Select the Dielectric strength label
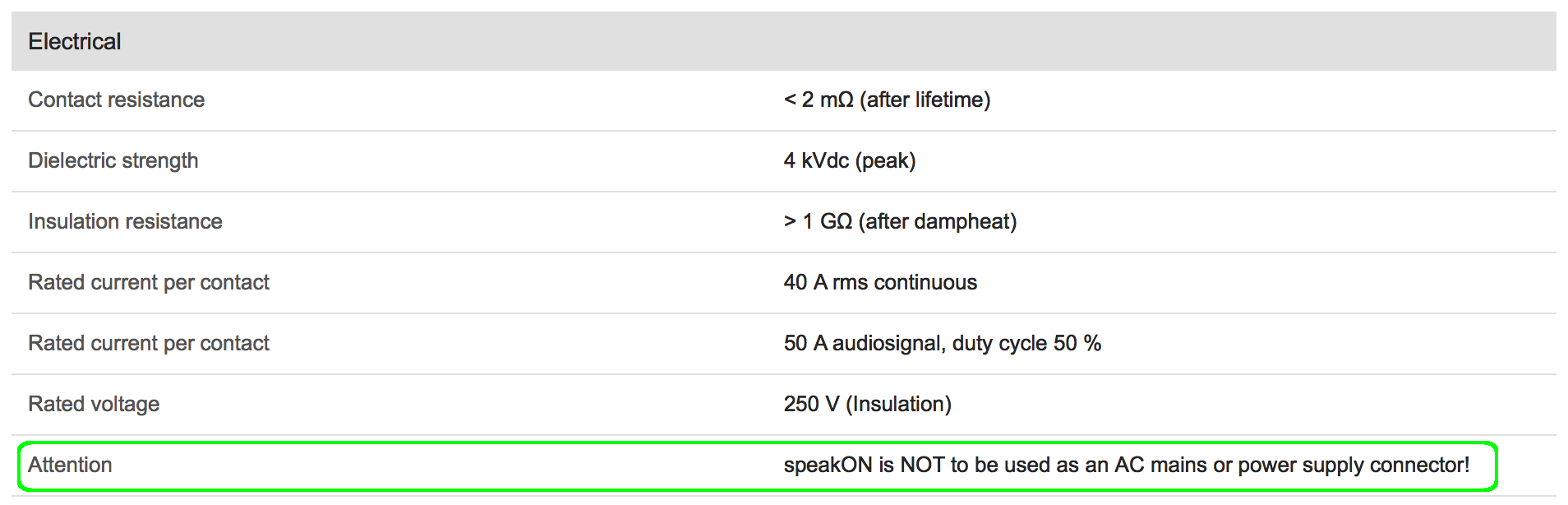 [x=113, y=160]
